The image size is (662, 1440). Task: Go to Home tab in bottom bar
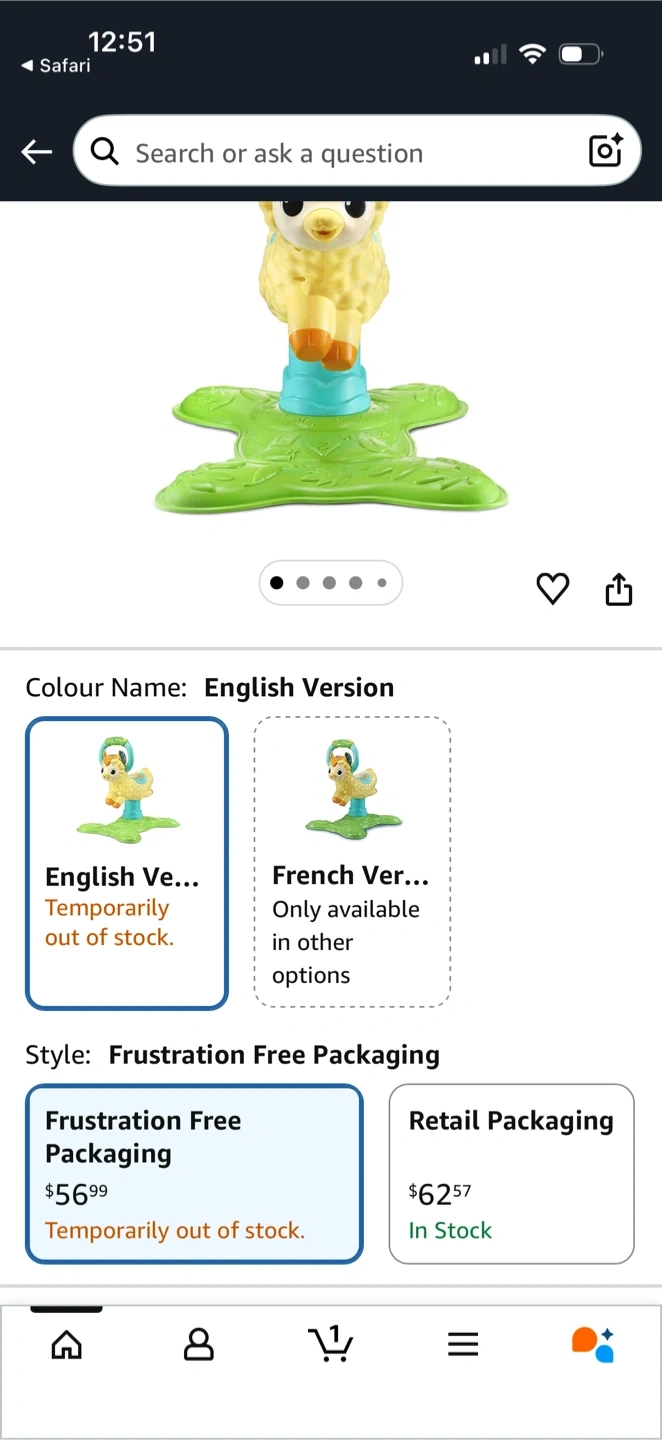(x=67, y=1345)
